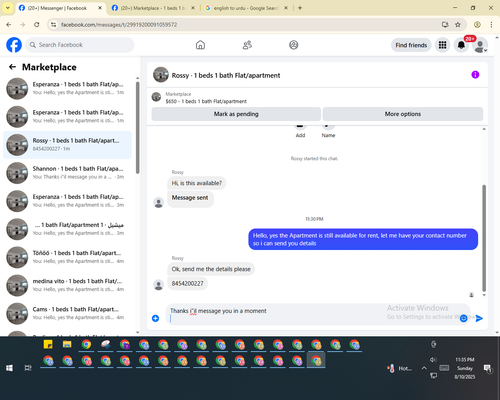Open the Windows Start menu
This screenshot has height=400, width=500.
(9, 368)
